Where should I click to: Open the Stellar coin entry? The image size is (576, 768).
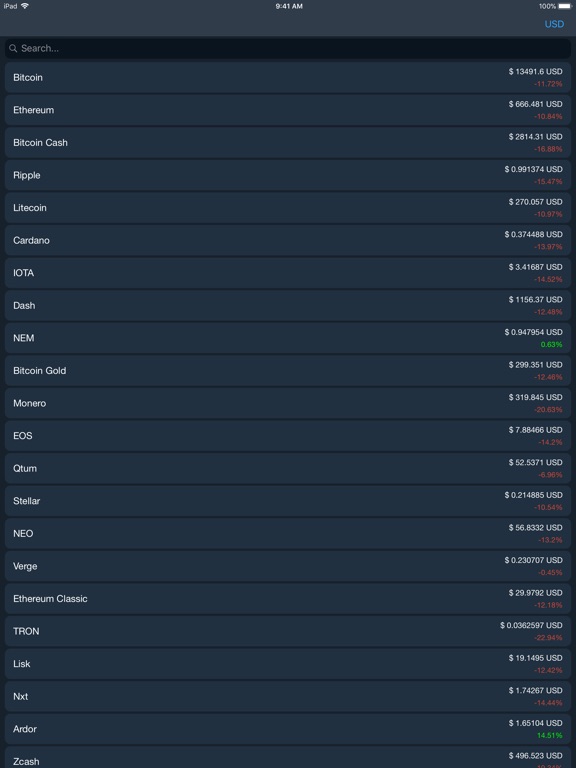tap(288, 501)
